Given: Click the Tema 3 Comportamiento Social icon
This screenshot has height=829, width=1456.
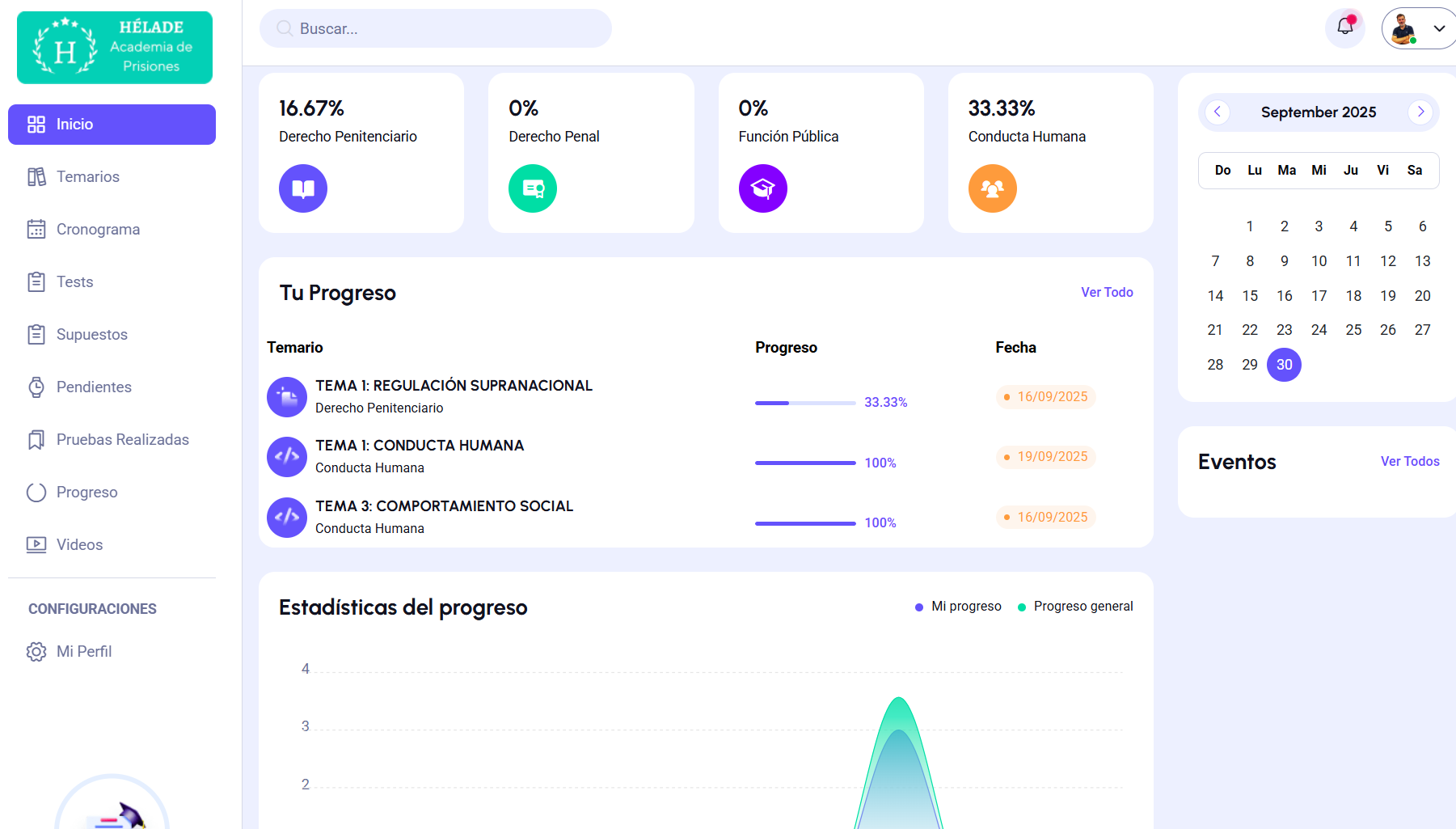Looking at the screenshot, I should coord(287,518).
